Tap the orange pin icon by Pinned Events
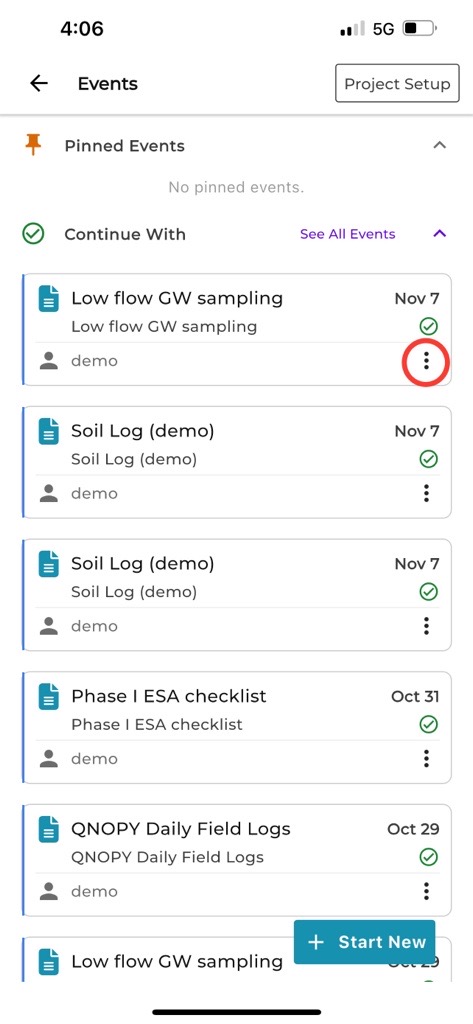The image size is (473, 1024). click(x=33, y=145)
